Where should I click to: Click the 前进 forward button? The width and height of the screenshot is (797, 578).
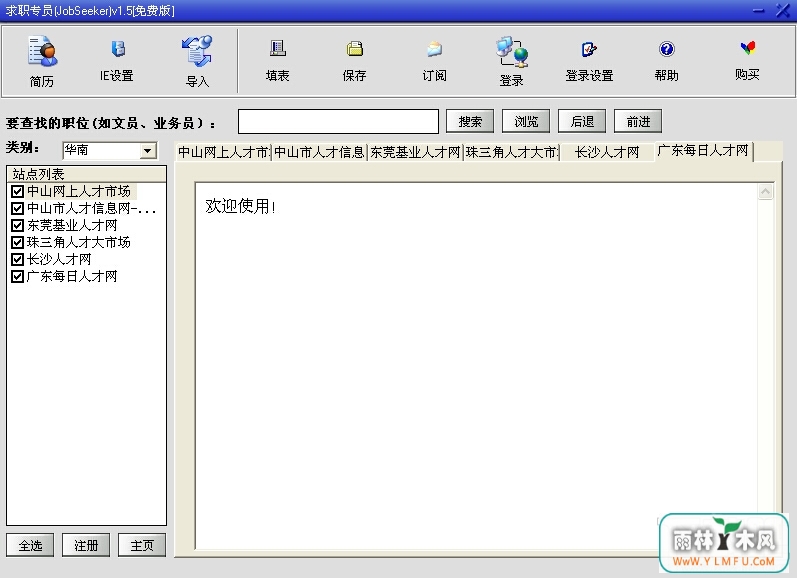pos(638,121)
